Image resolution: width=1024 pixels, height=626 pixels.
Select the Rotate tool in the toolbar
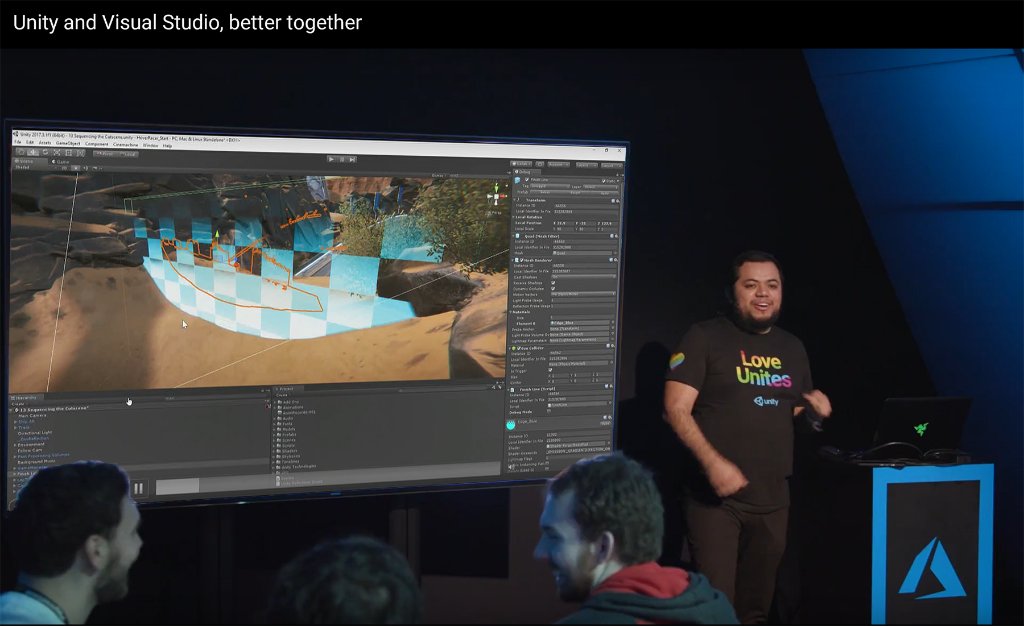[x=44, y=154]
